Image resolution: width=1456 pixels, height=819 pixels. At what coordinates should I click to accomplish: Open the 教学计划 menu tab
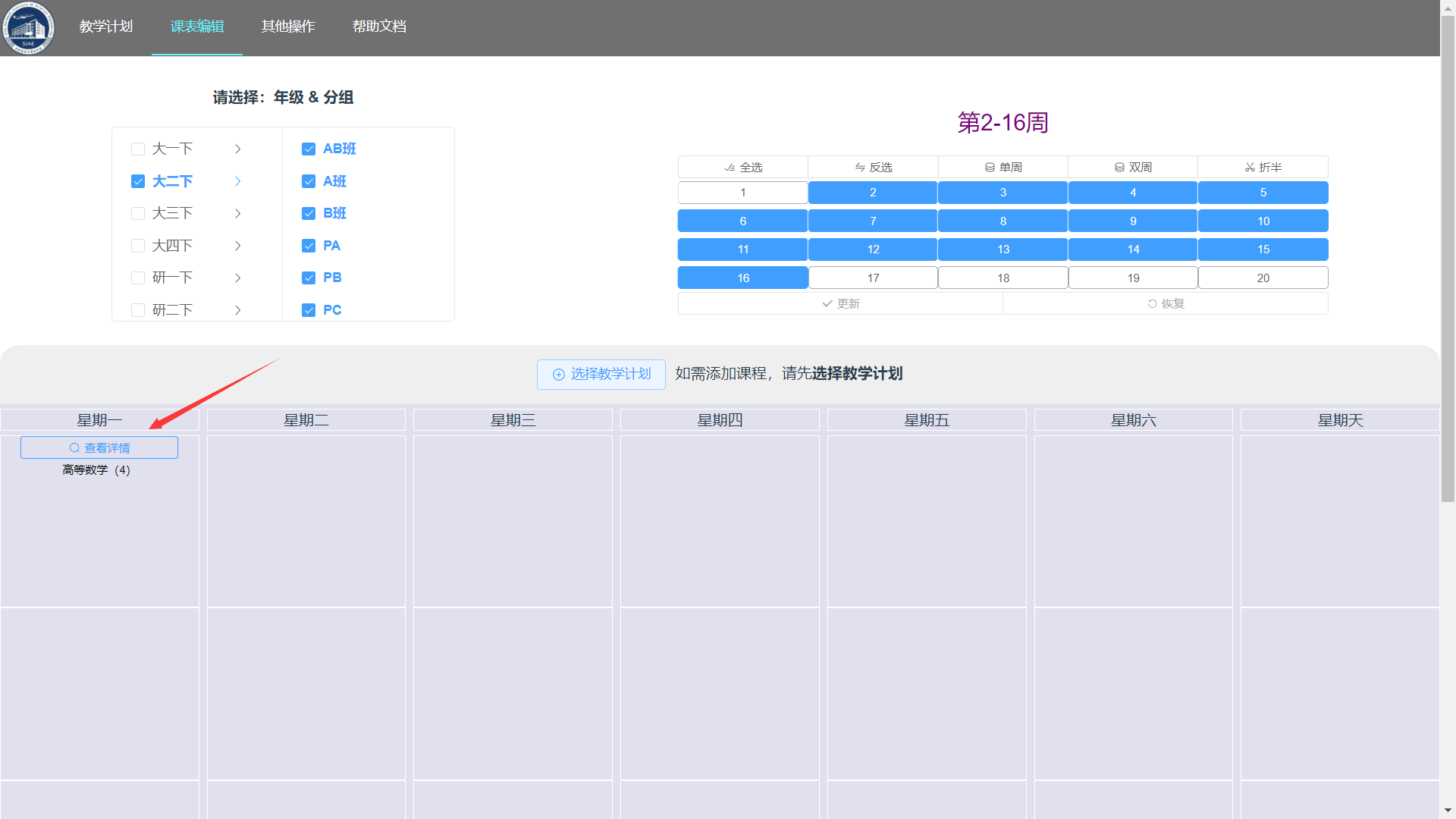point(106,27)
